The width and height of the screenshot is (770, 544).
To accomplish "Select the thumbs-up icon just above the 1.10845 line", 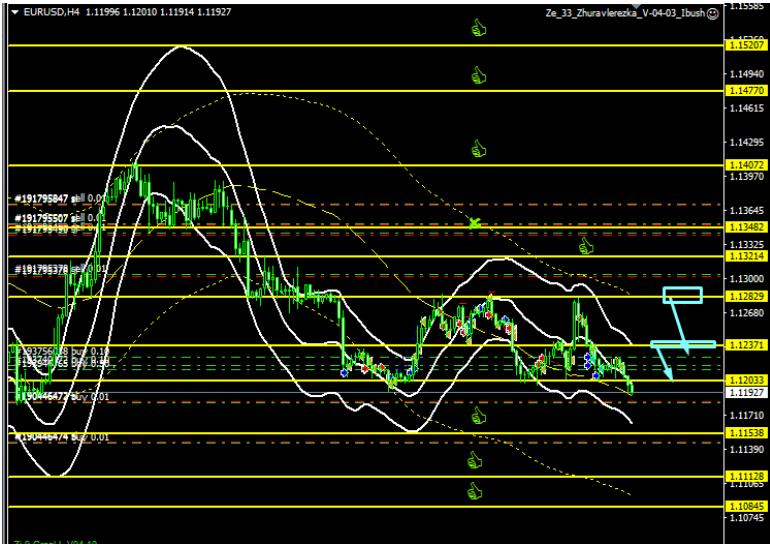I will click(474, 491).
